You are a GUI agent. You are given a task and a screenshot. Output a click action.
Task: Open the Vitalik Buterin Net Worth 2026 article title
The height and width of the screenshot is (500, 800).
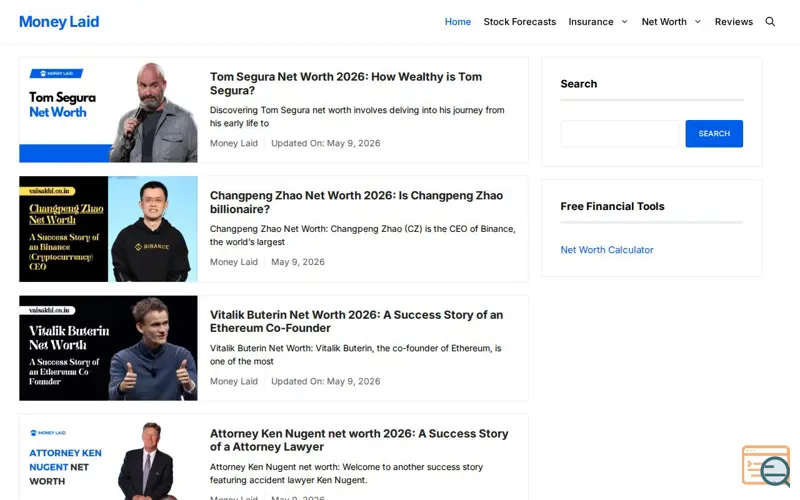[x=356, y=321]
